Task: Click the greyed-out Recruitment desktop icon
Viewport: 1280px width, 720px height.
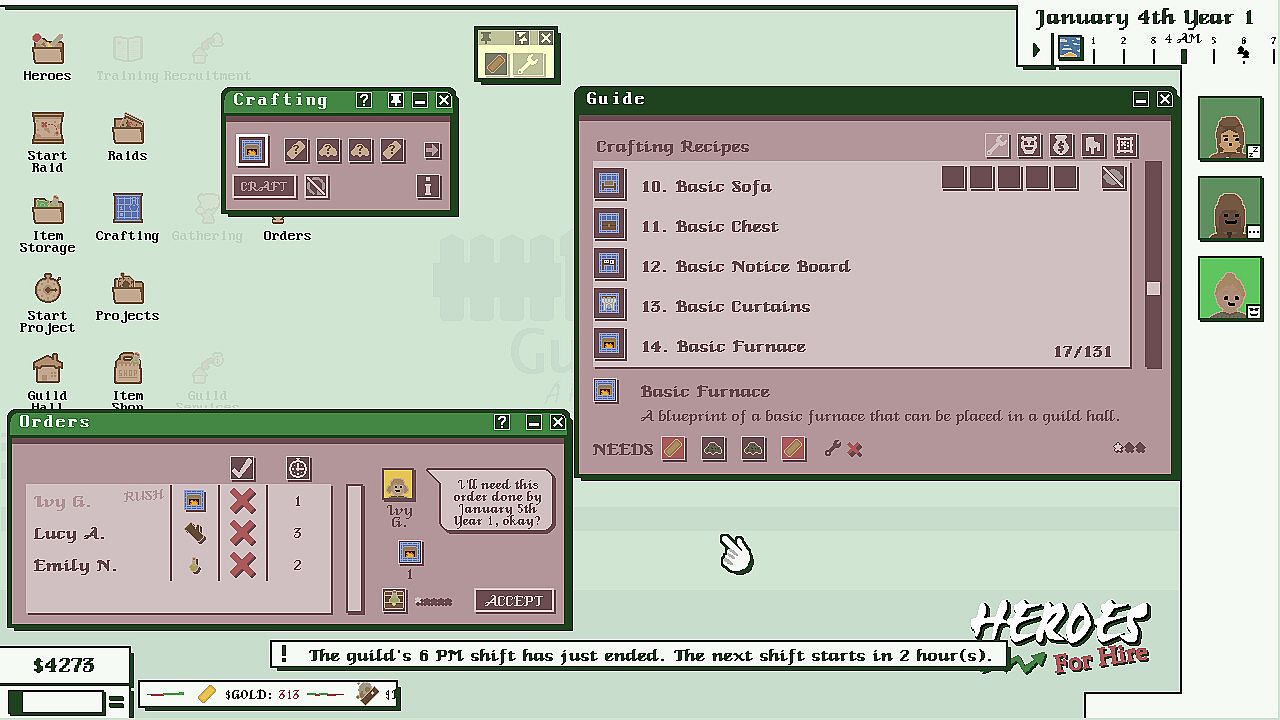Action: tap(207, 57)
